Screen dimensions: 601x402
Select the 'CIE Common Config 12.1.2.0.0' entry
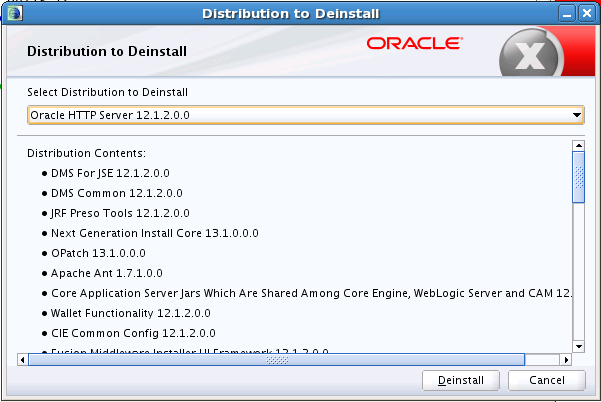click(x=133, y=333)
